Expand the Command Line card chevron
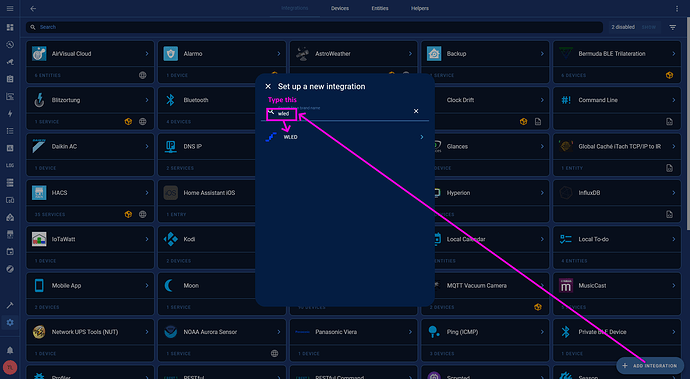The image size is (690, 379). pos(673,100)
